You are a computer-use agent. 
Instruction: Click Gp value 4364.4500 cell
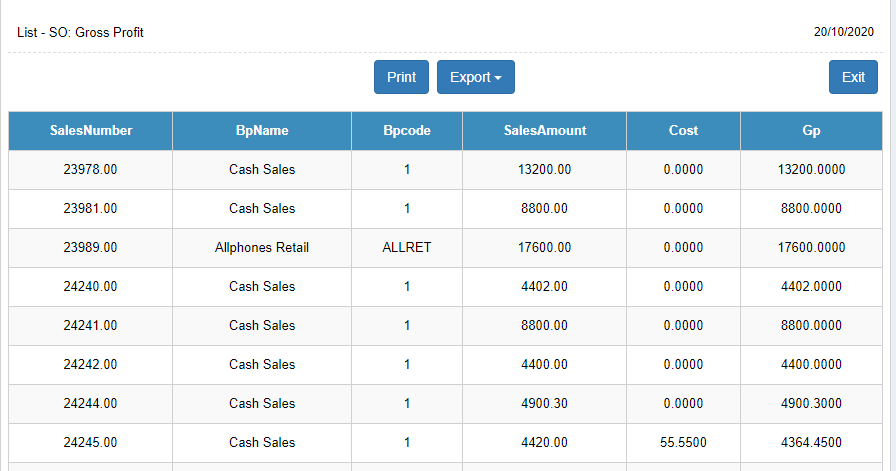(x=811, y=442)
